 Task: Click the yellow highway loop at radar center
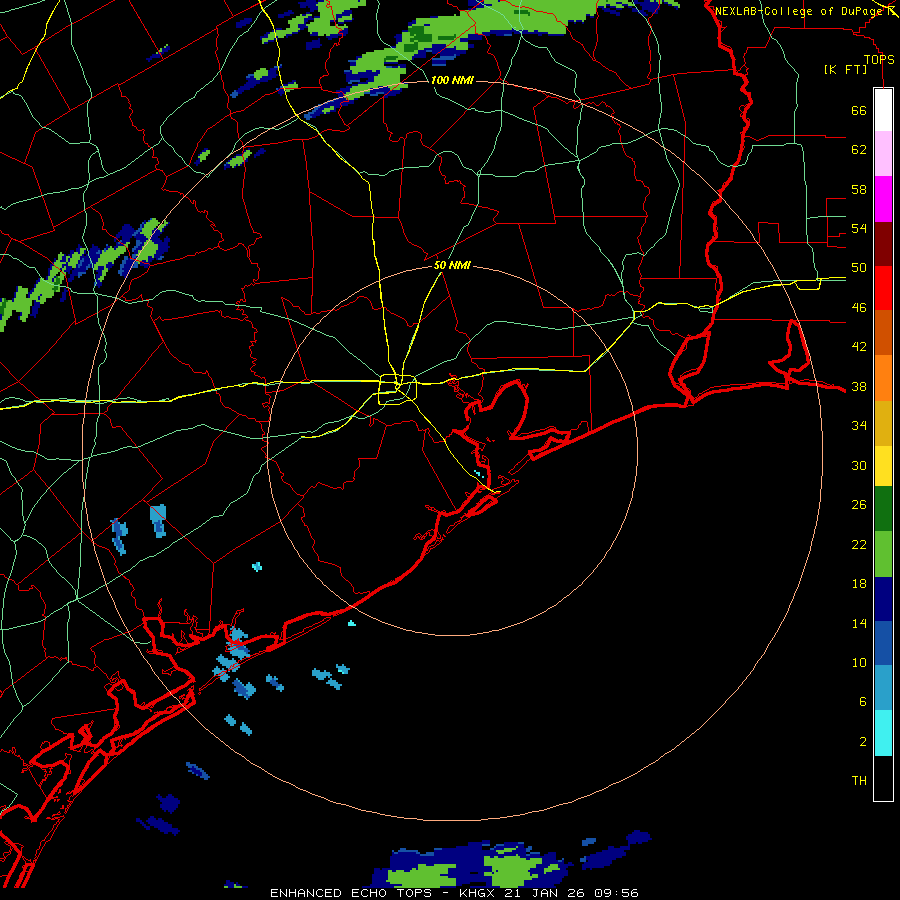(397, 389)
